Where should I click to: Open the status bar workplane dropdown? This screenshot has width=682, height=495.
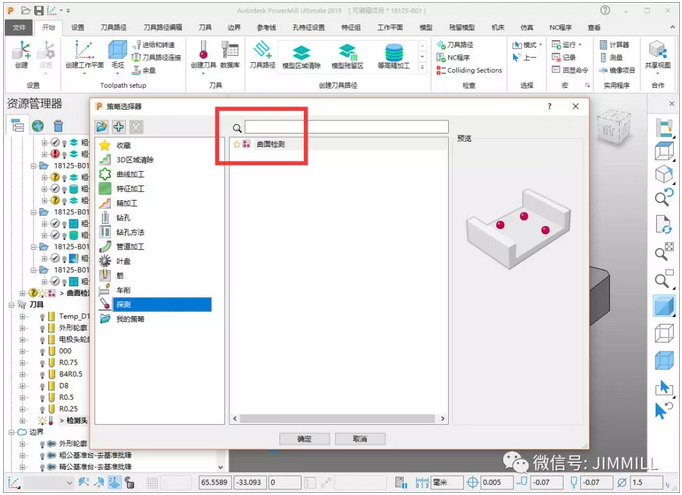[69, 482]
